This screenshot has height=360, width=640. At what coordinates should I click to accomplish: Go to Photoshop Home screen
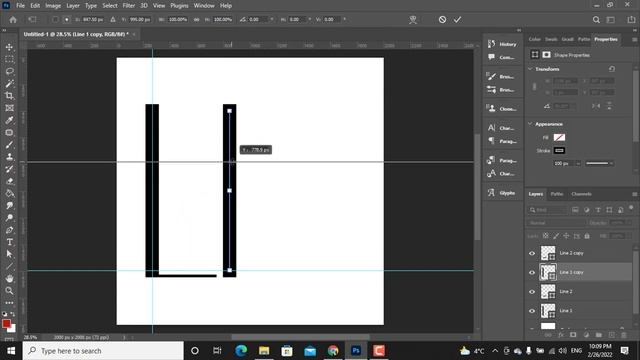(13, 20)
